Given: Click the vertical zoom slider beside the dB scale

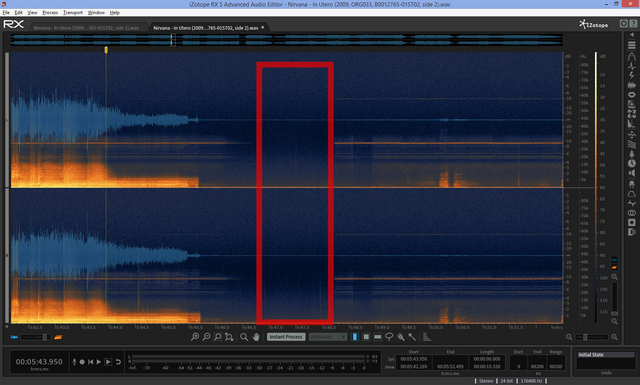Looking at the screenshot, I should click(x=614, y=299).
